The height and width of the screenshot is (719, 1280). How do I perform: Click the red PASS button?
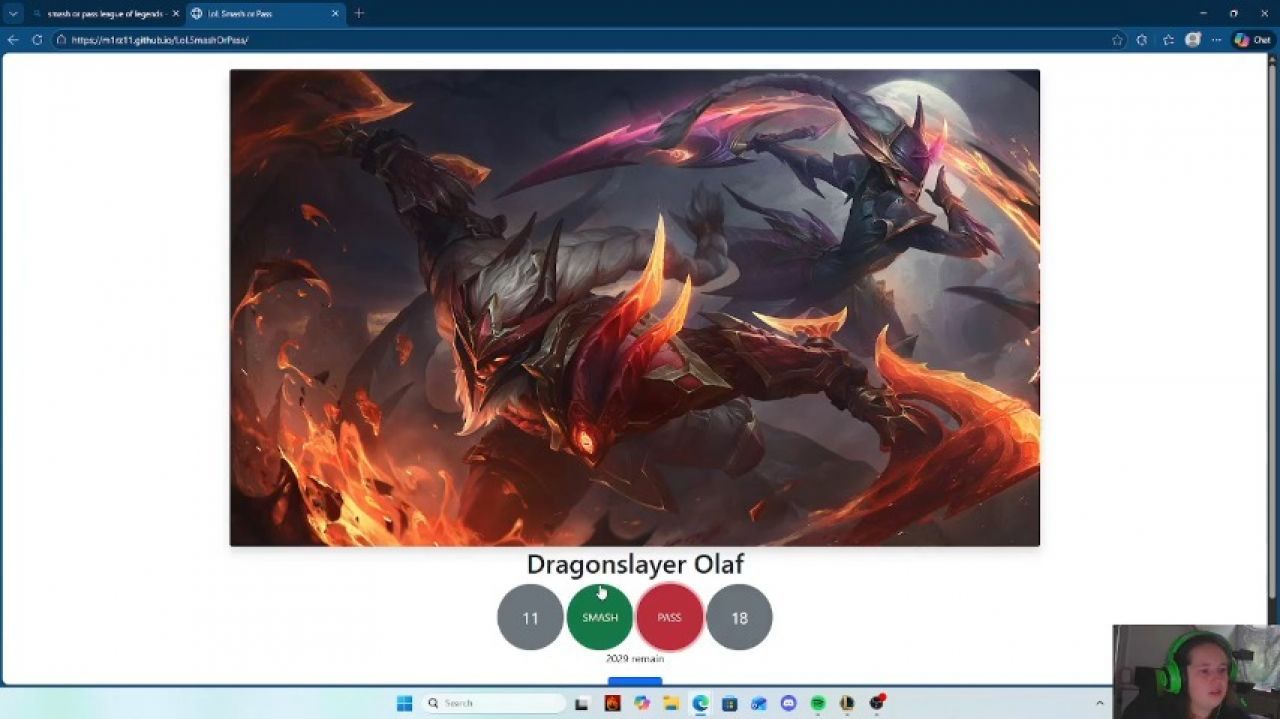point(670,617)
